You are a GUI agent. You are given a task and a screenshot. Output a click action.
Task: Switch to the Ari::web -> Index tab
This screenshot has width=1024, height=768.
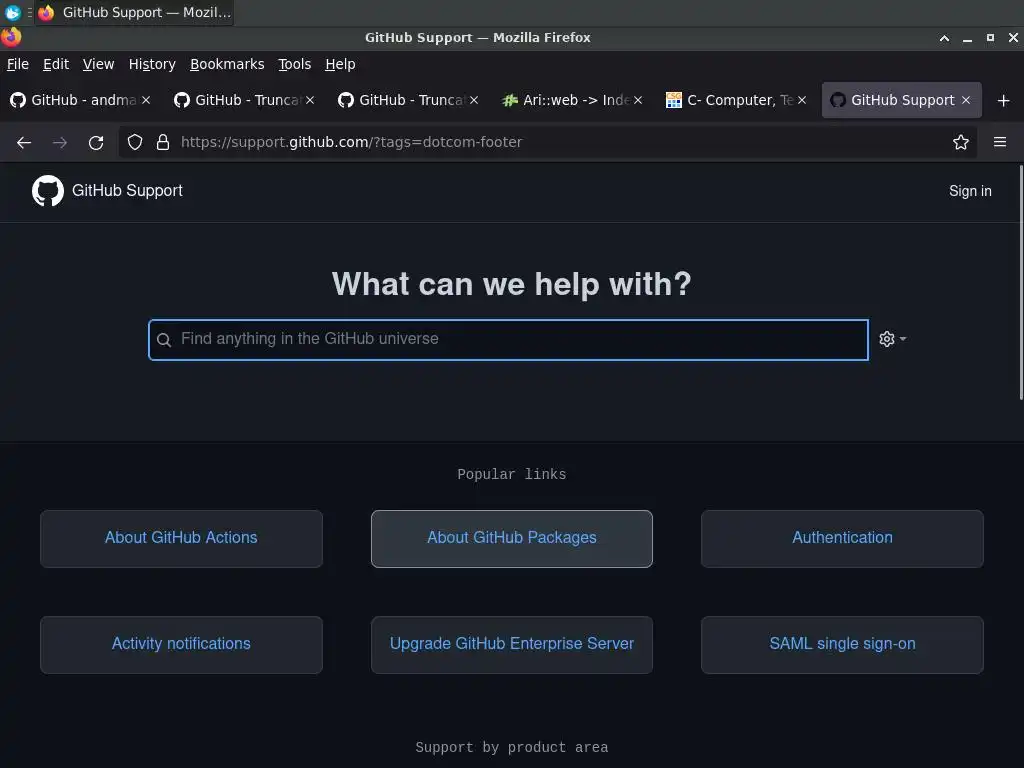tap(573, 100)
